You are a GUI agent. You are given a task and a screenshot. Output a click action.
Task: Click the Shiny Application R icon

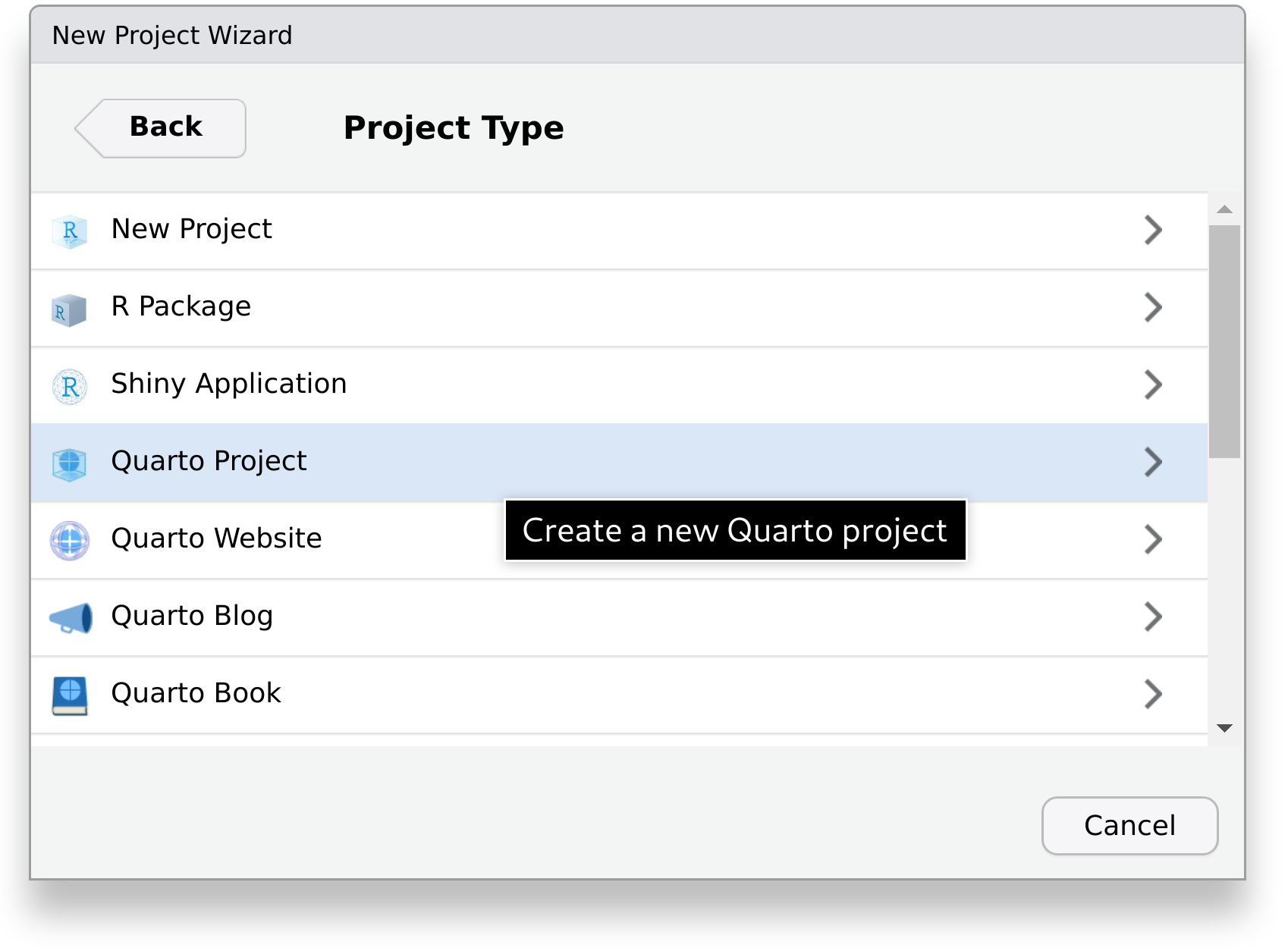70,387
